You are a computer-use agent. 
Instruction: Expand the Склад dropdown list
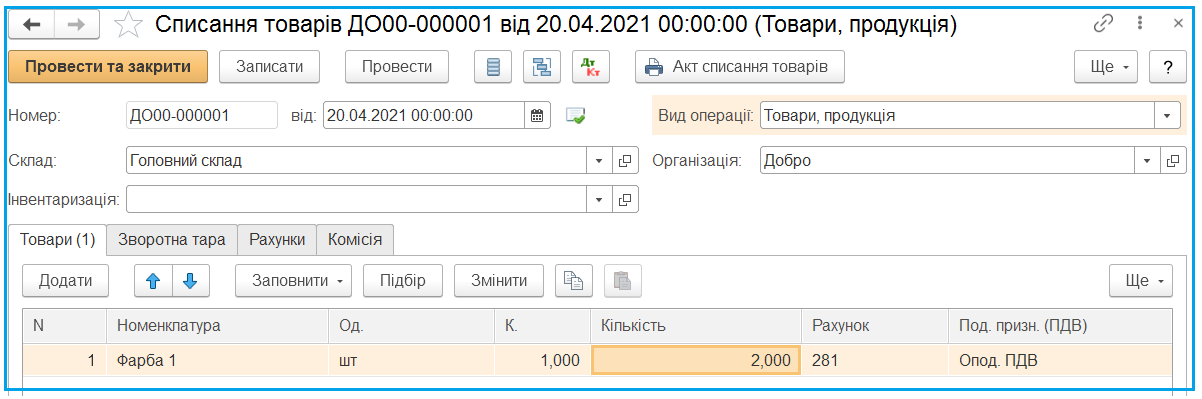click(x=598, y=160)
